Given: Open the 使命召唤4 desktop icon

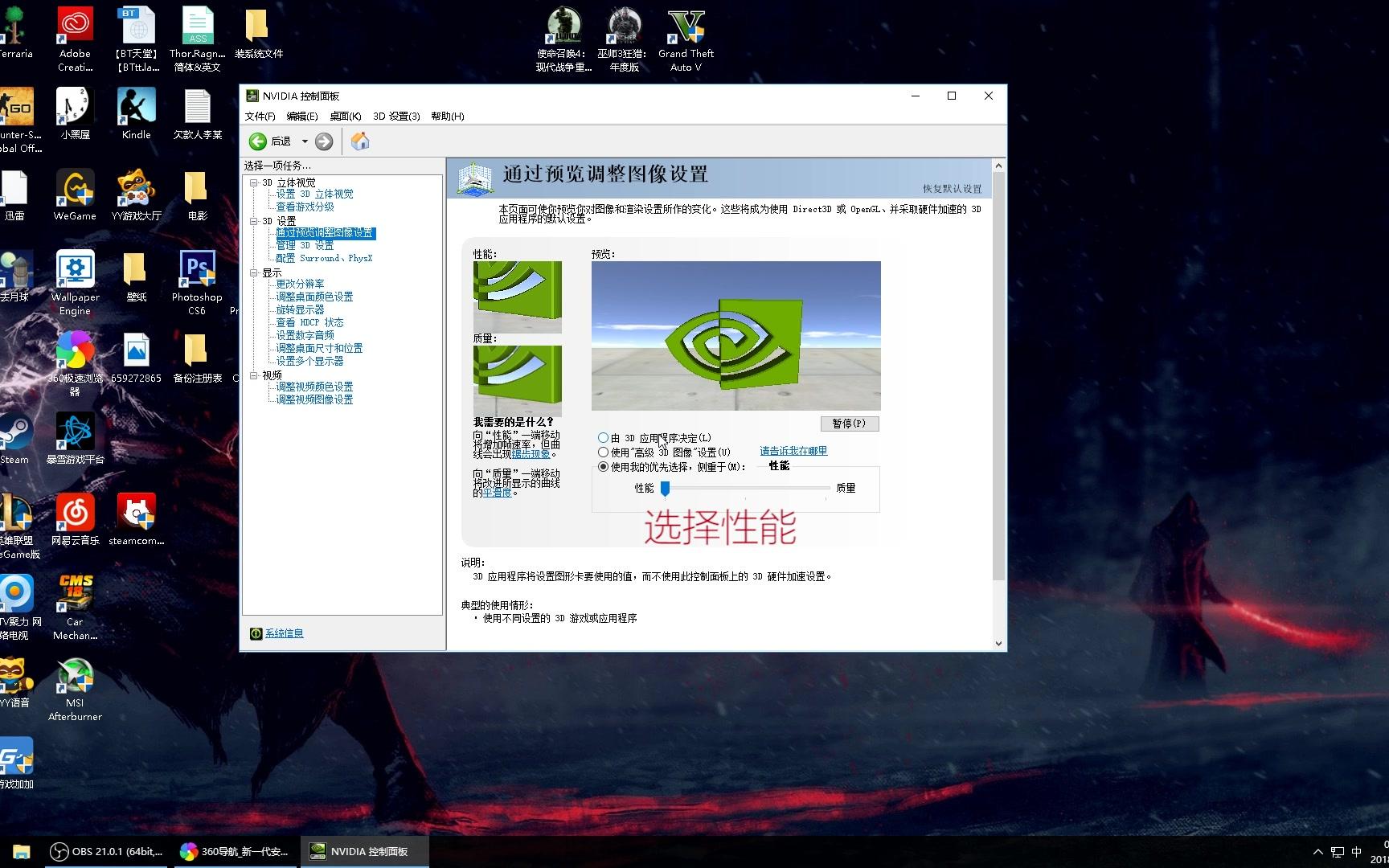Looking at the screenshot, I should [563, 40].
